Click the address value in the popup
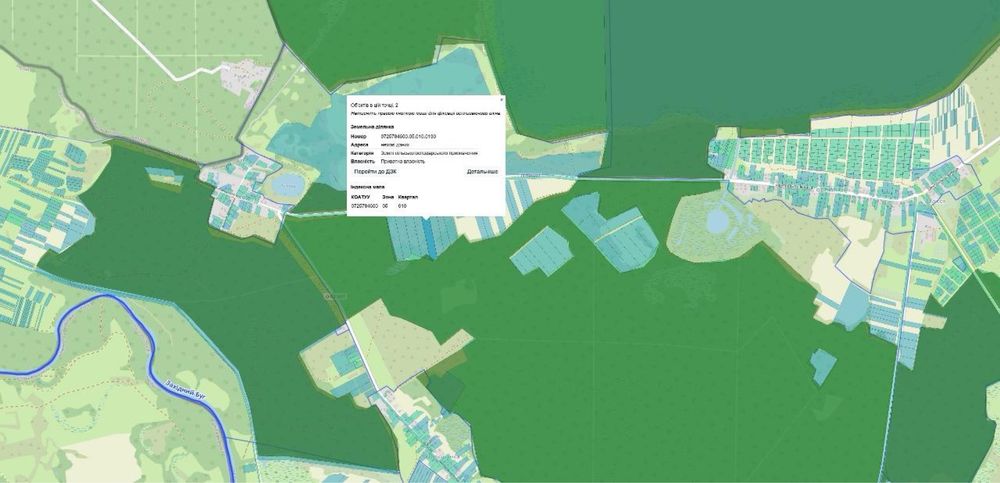The width and height of the screenshot is (1000, 483). (x=395, y=145)
